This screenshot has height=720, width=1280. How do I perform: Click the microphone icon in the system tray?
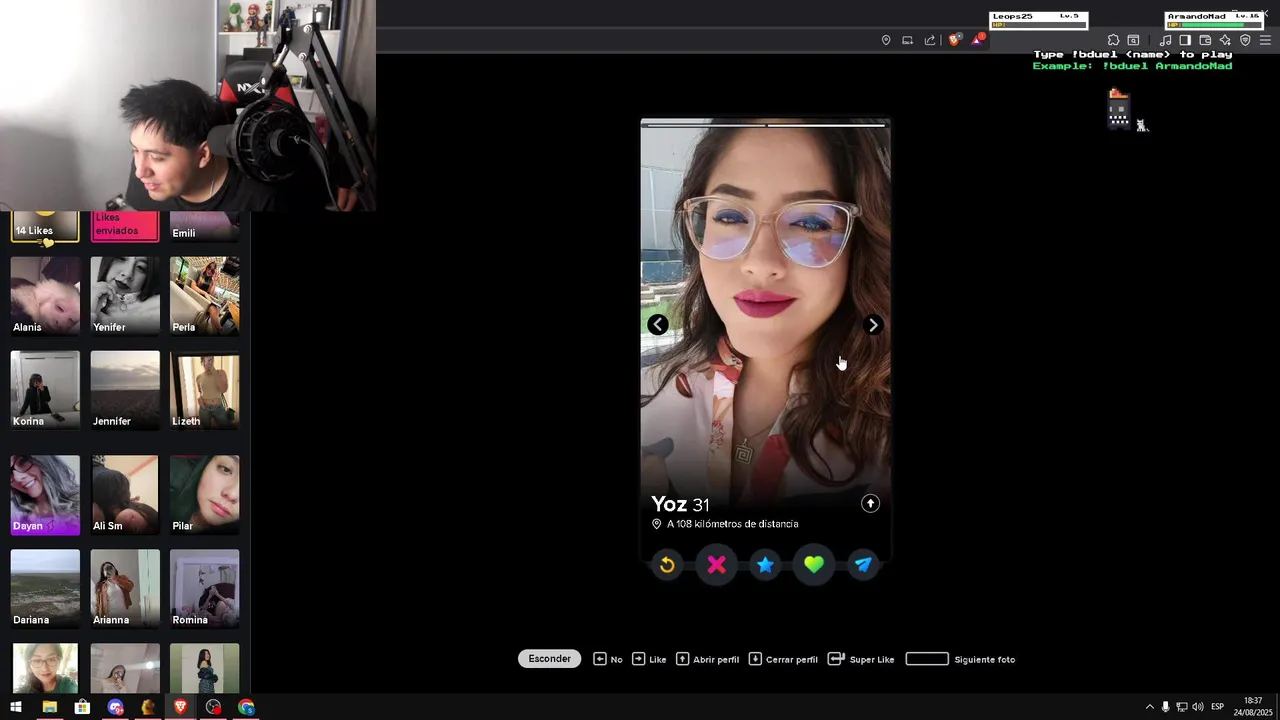click(1165, 707)
